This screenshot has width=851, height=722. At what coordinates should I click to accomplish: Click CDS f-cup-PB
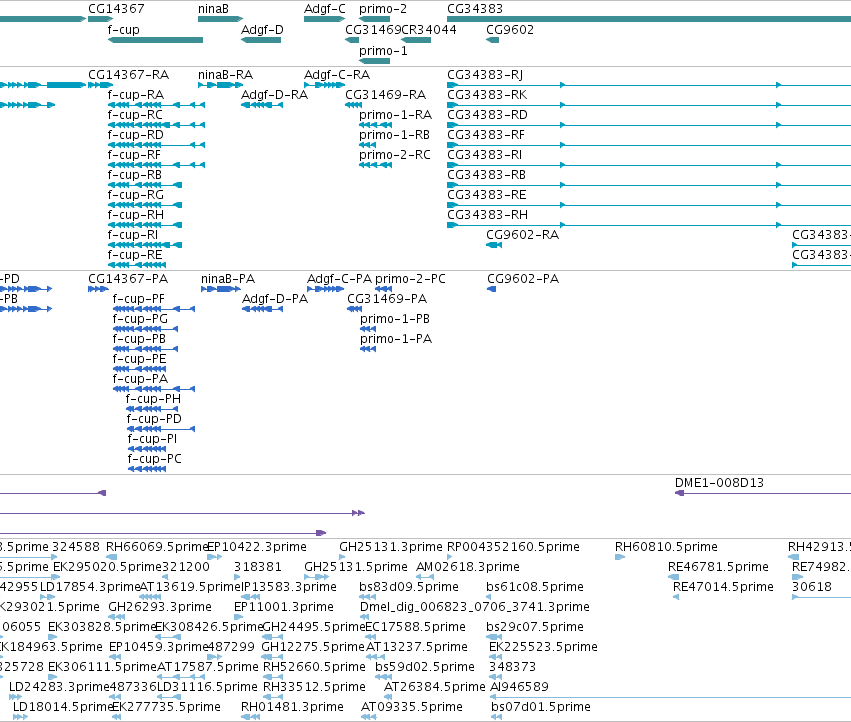coord(139,340)
